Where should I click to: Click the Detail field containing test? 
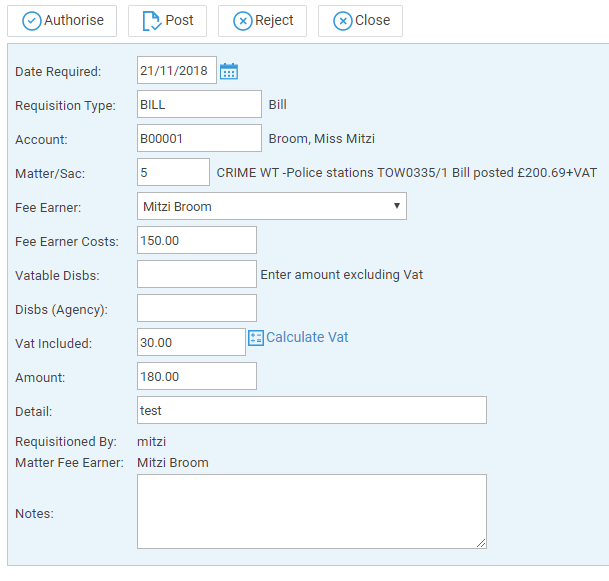(312, 410)
